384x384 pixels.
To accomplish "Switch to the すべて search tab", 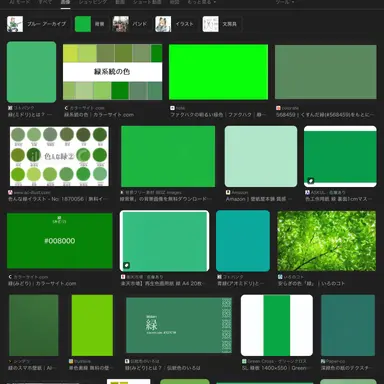I will coord(45,2).
